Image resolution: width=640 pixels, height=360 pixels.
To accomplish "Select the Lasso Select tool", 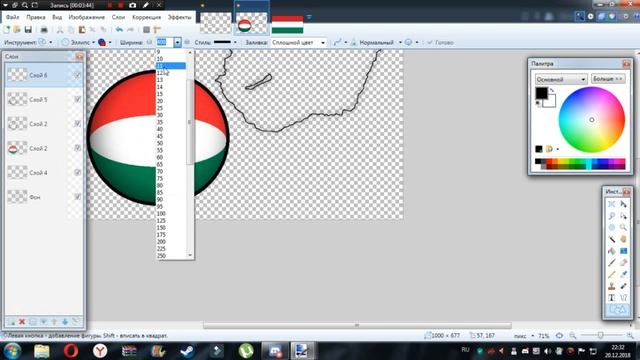I will (611, 216).
